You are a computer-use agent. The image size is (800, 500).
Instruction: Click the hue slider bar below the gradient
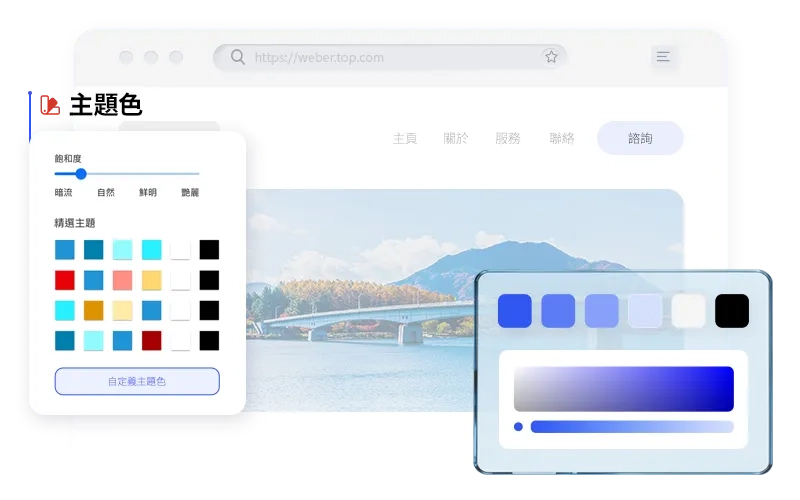click(631, 427)
